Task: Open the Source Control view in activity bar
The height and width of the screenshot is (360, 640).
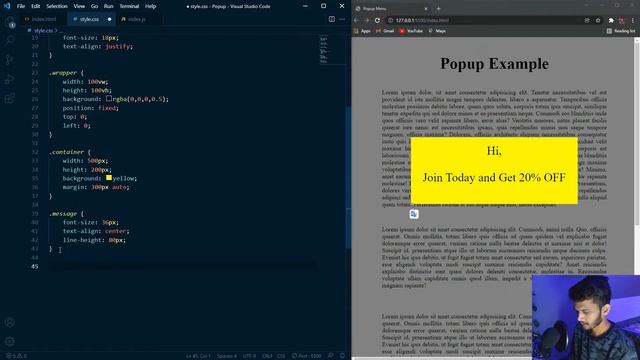Action: click(9, 59)
